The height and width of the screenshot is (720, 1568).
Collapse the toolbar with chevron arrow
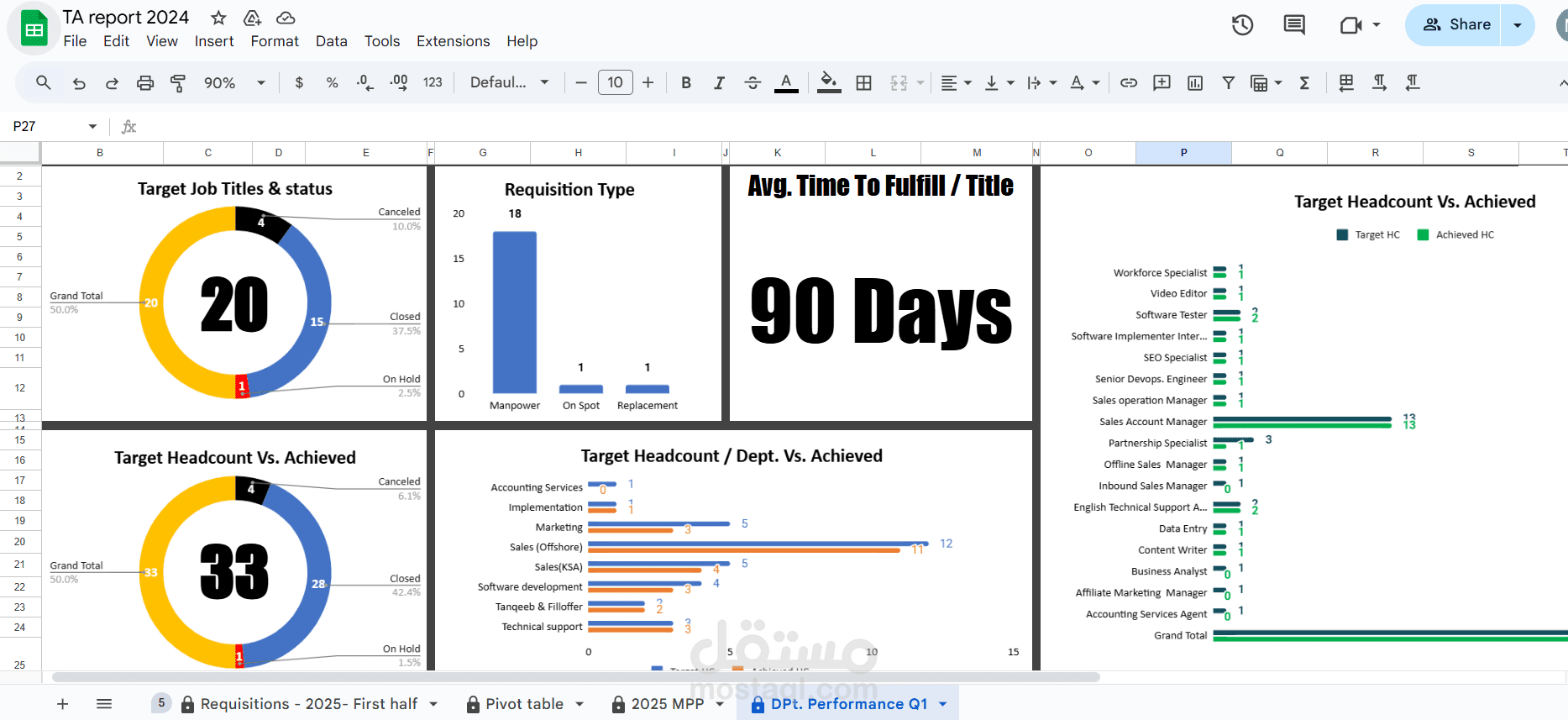click(x=1561, y=82)
